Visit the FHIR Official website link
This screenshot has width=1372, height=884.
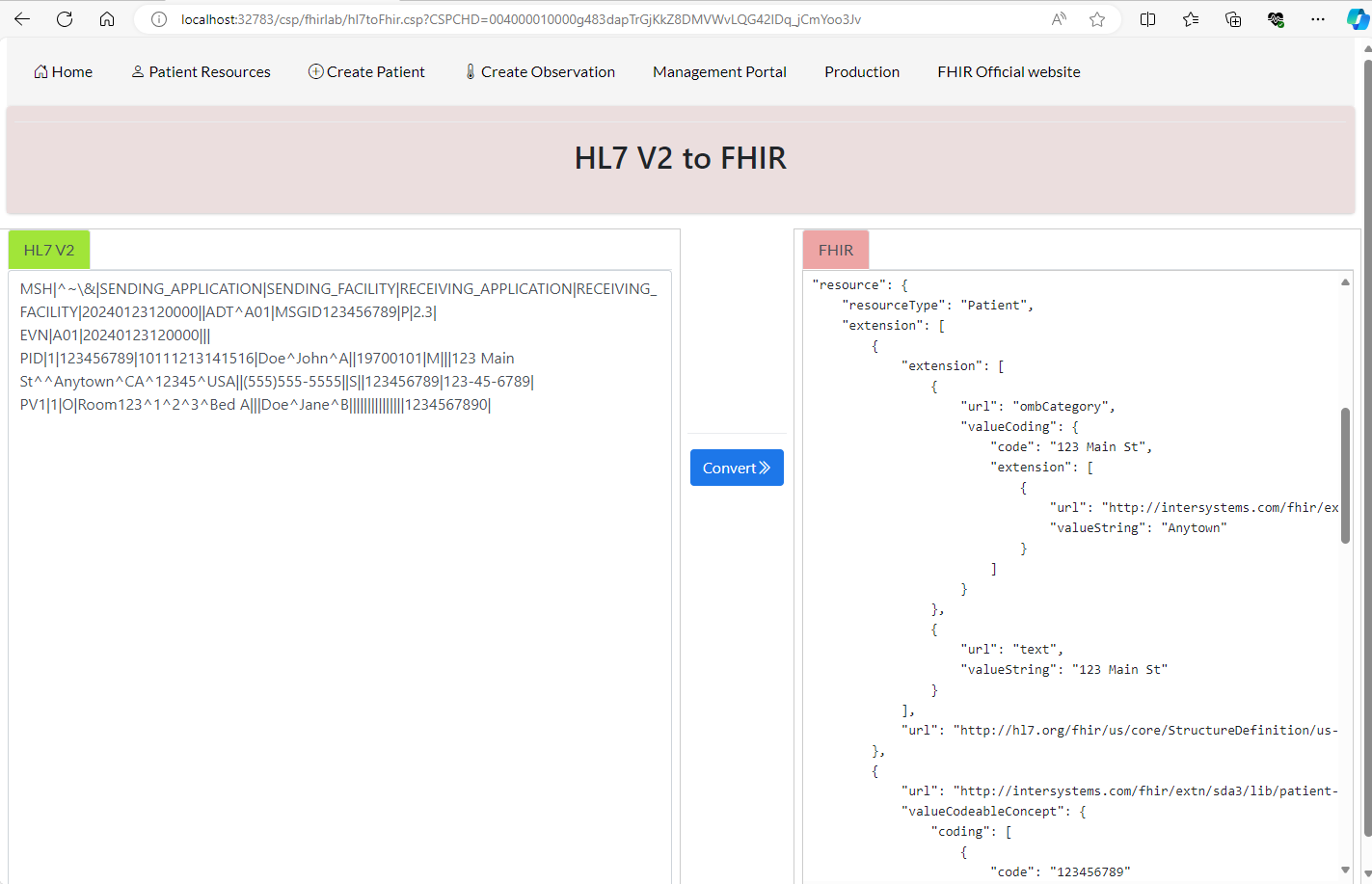[1009, 72]
